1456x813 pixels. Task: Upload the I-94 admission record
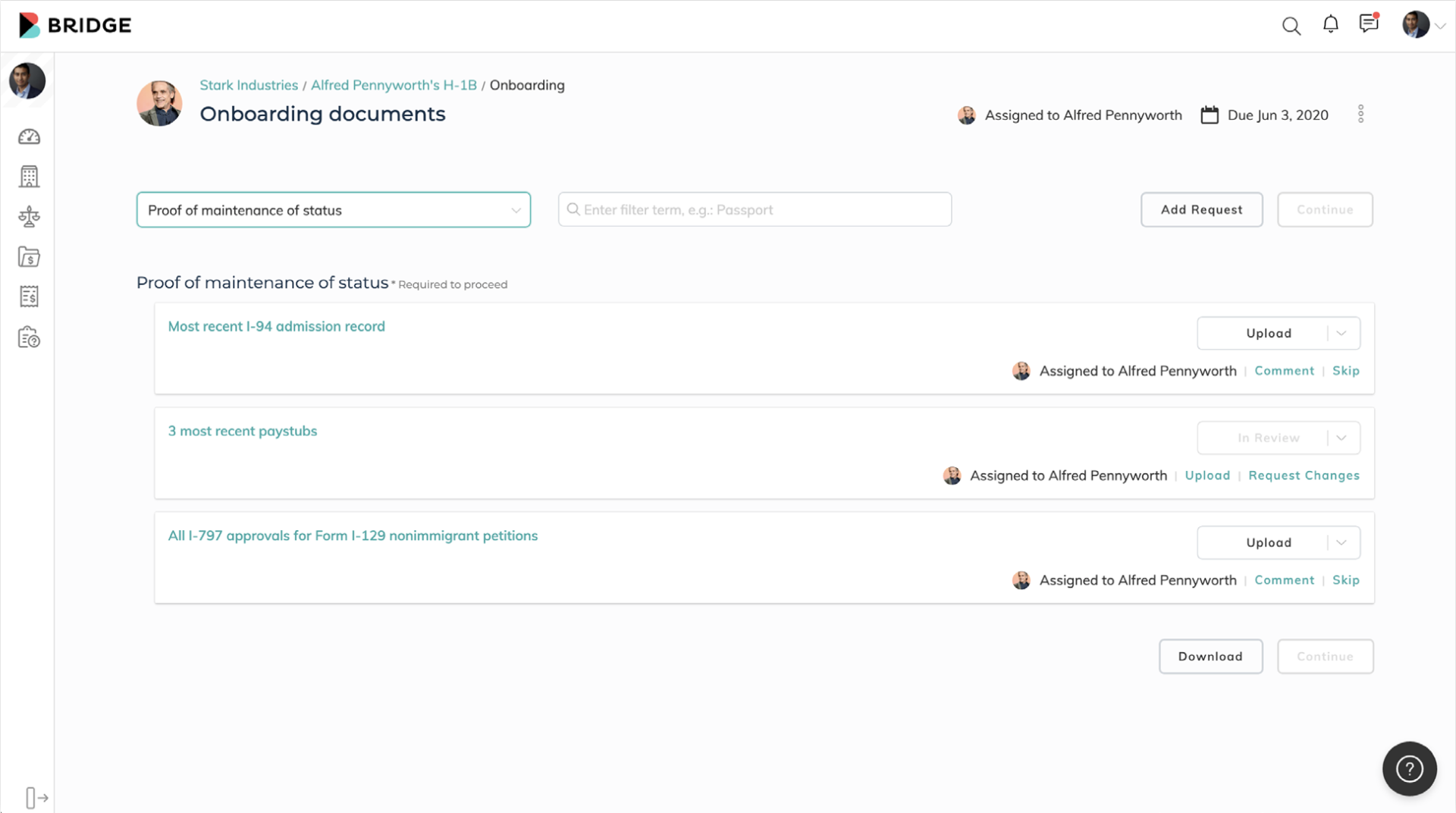(x=1268, y=333)
